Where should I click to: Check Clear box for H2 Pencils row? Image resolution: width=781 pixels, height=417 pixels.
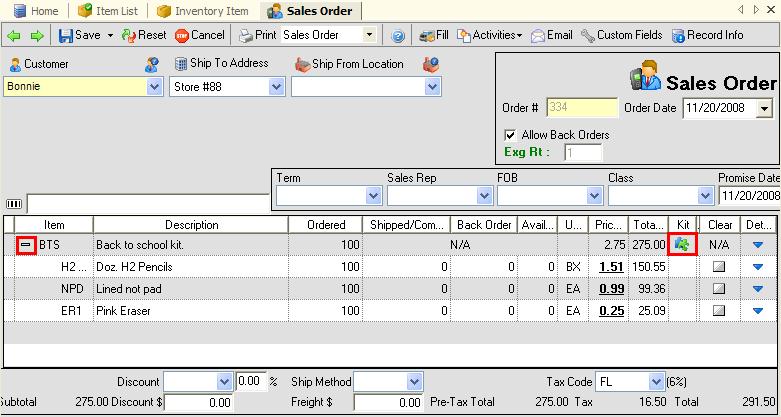(x=717, y=267)
